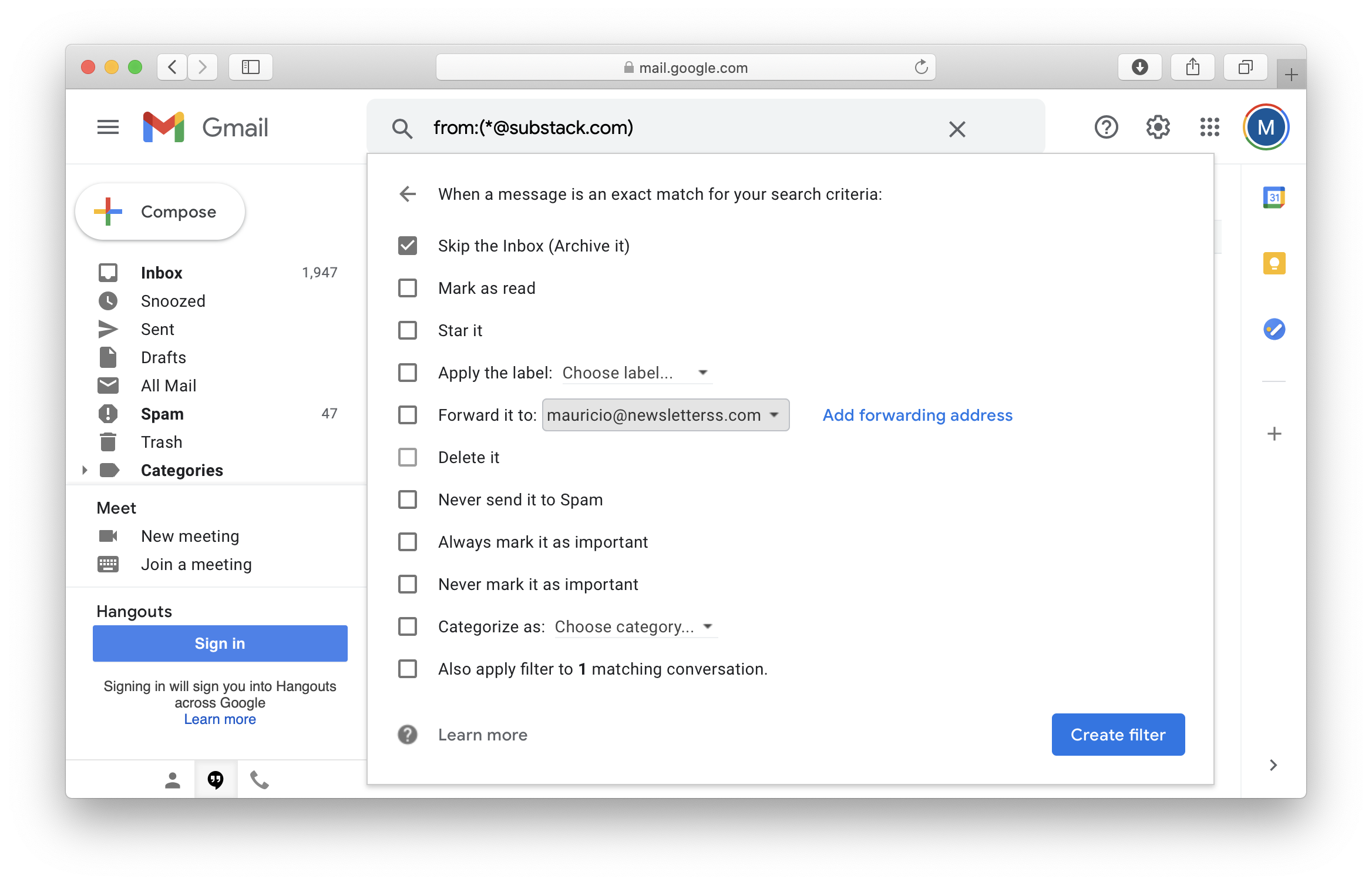Image resolution: width=1372 pixels, height=885 pixels.
Task: Click Join a meeting in Meet section
Action: coord(196,564)
